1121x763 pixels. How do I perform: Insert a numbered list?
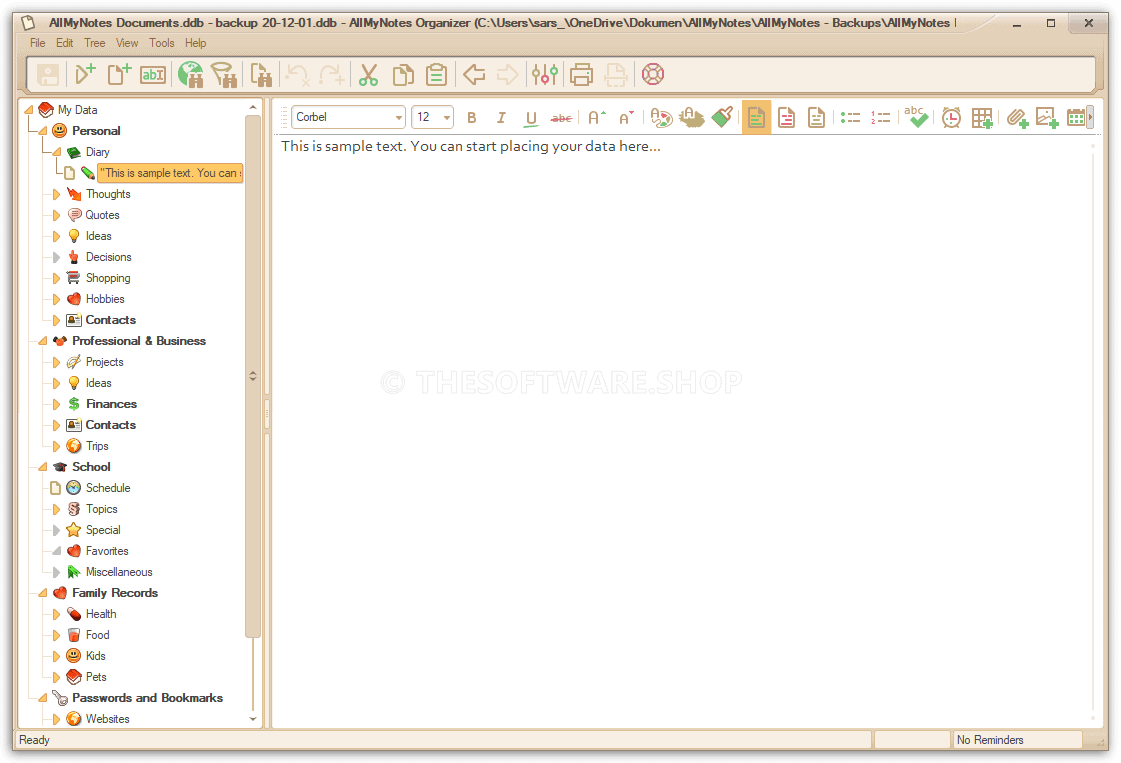pyautogui.click(x=880, y=117)
